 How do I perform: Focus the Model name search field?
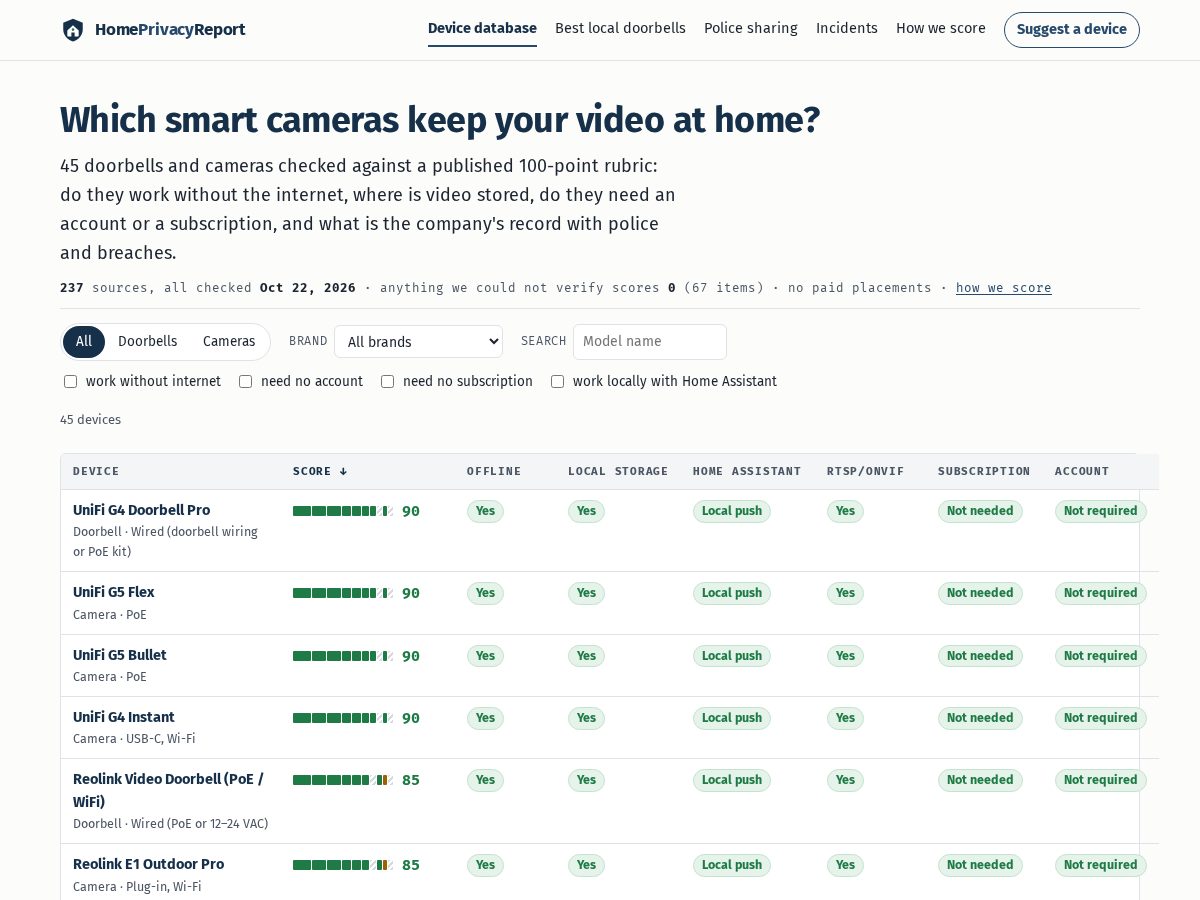pyautogui.click(x=650, y=342)
